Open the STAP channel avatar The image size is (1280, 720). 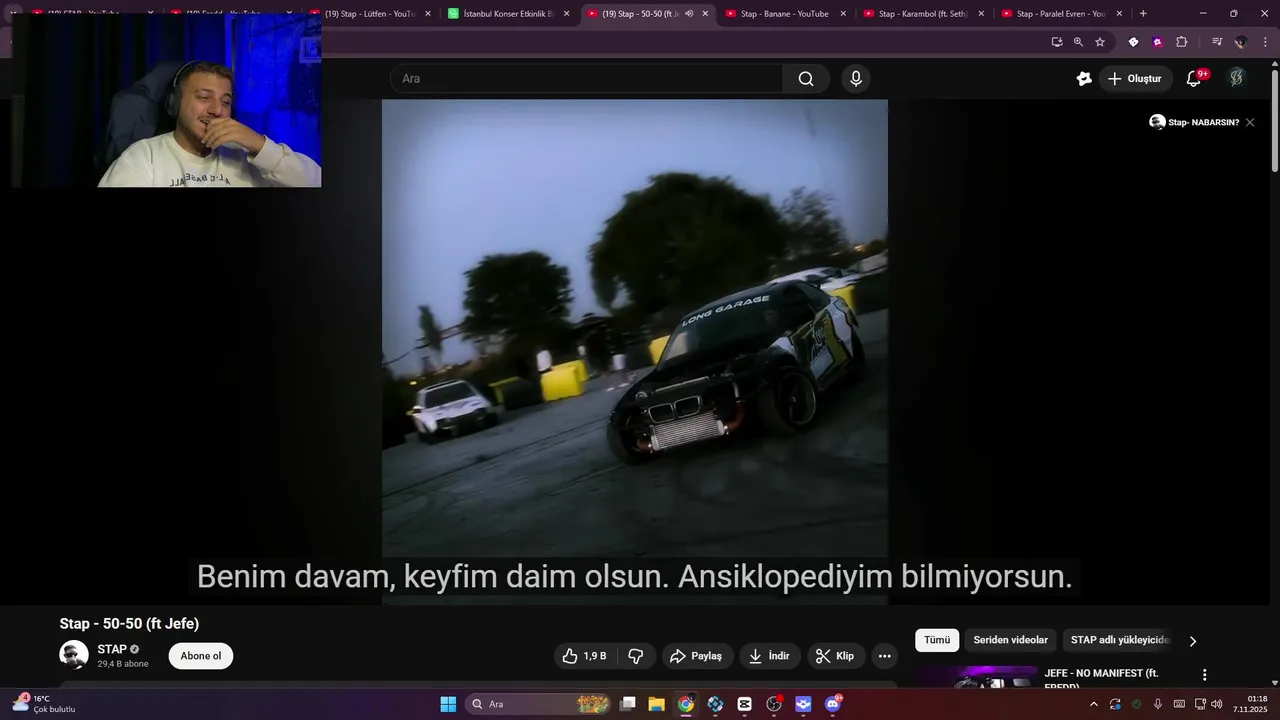[x=74, y=655]
